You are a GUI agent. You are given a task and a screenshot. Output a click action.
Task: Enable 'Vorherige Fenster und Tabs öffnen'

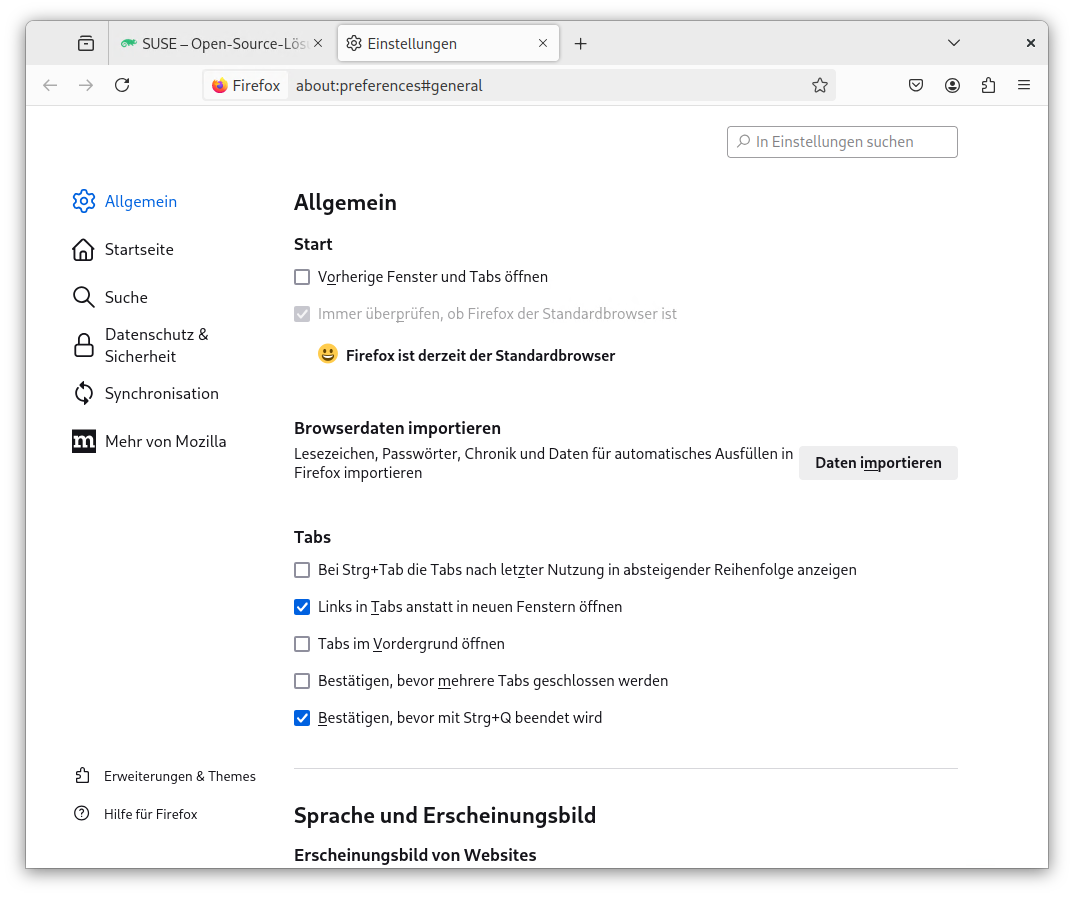pos(302,277)
